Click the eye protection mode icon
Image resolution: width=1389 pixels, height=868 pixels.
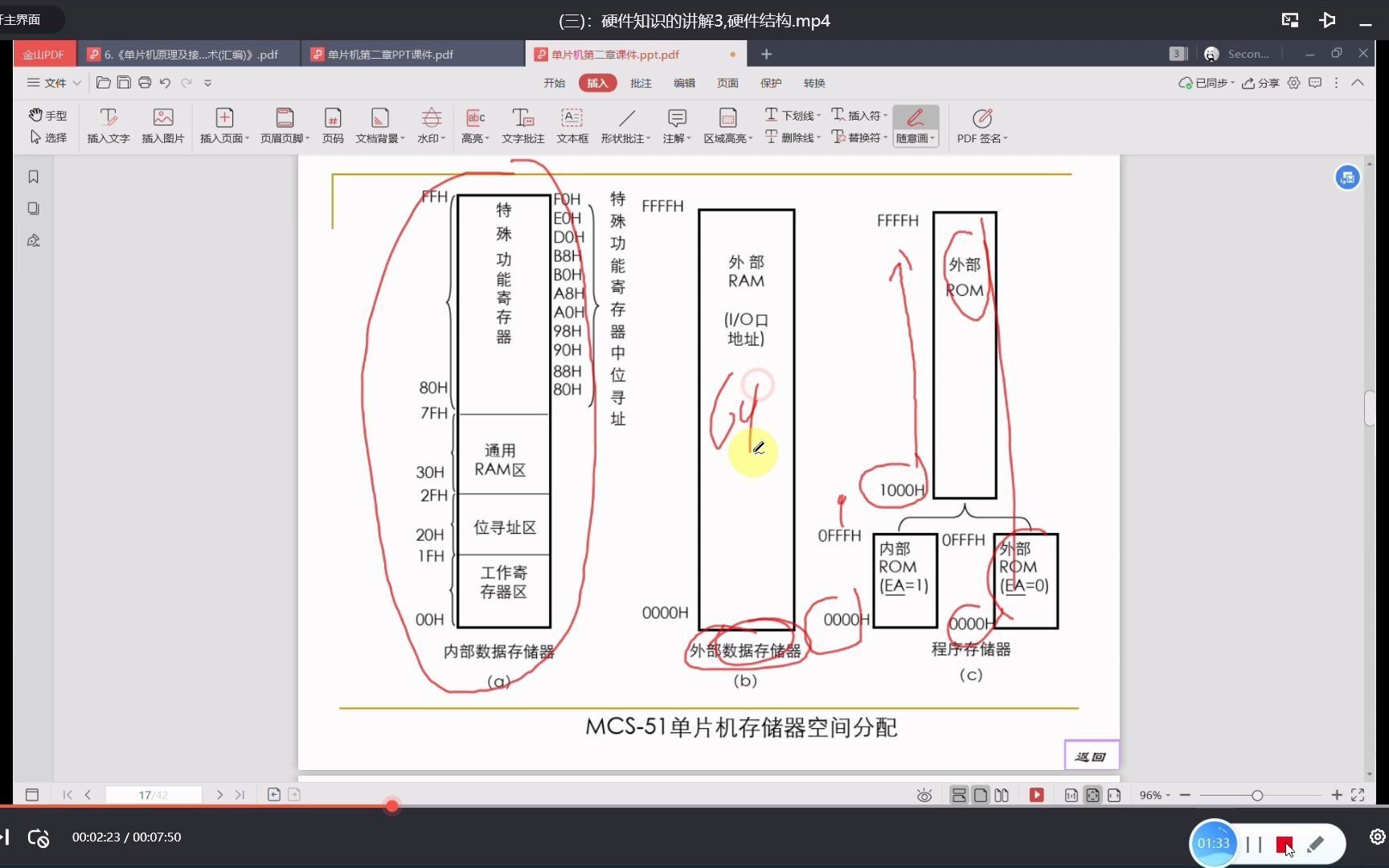point(924,795)
